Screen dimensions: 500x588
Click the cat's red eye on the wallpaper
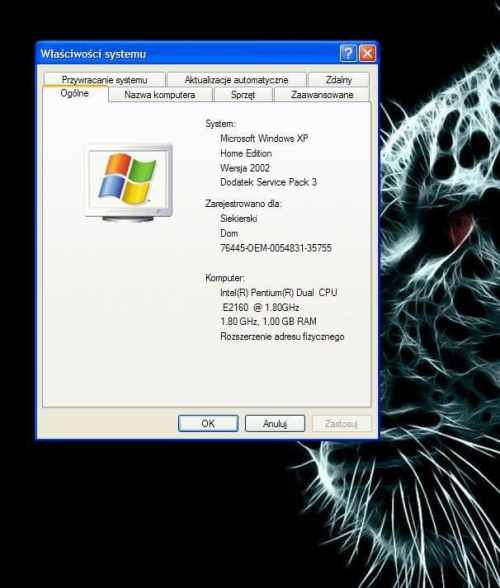point(462,228)
